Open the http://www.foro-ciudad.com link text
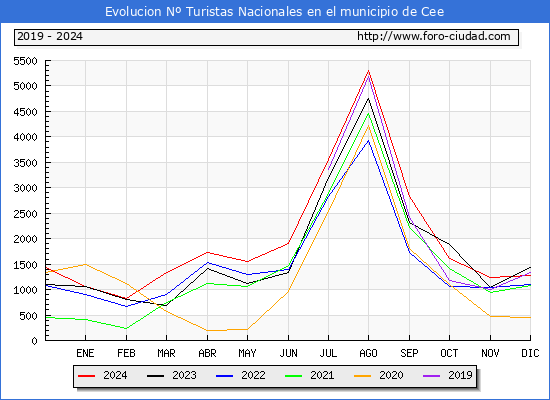 [434, 36]
